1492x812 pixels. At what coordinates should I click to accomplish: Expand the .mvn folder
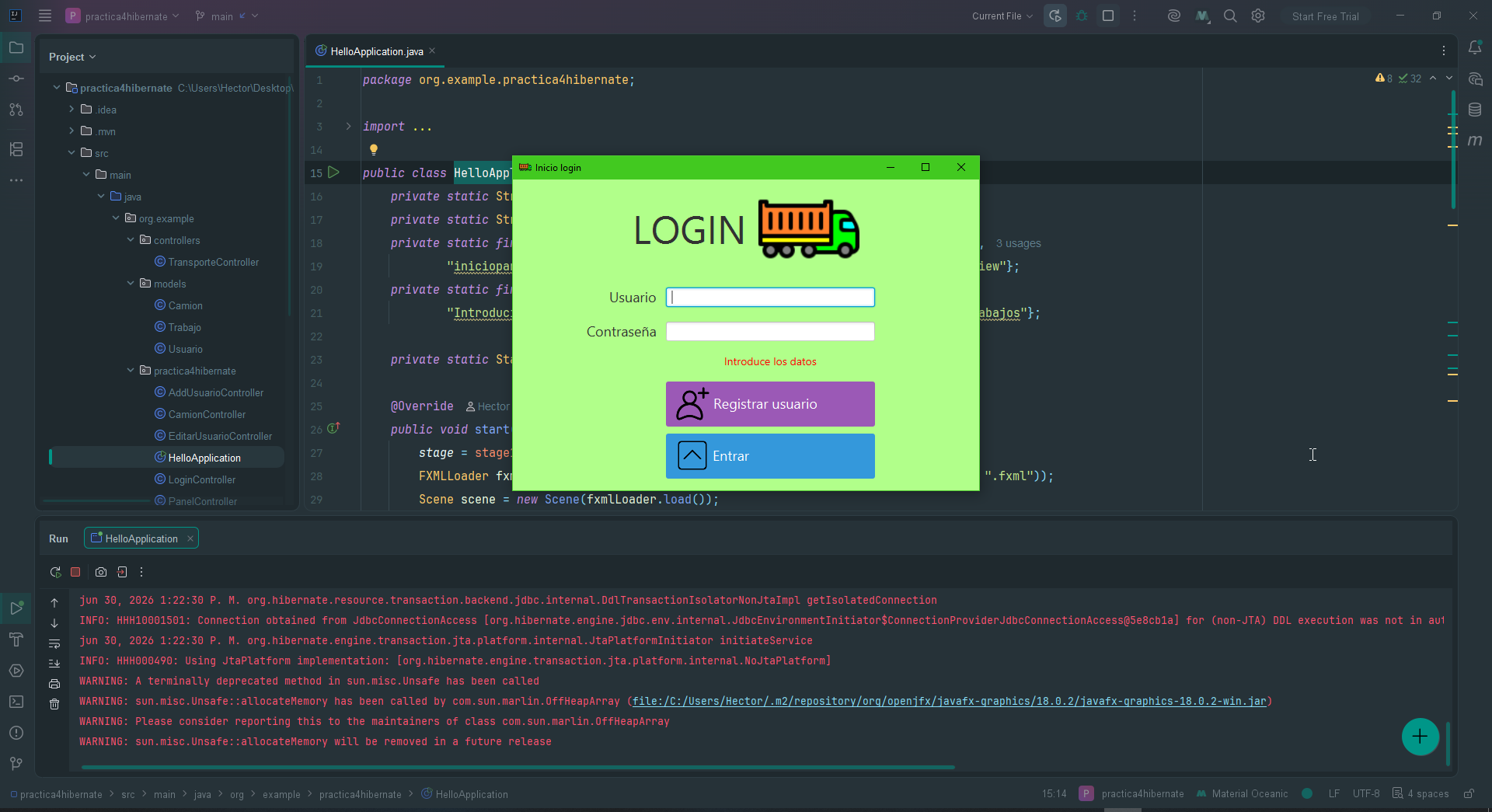click(71, 131)
